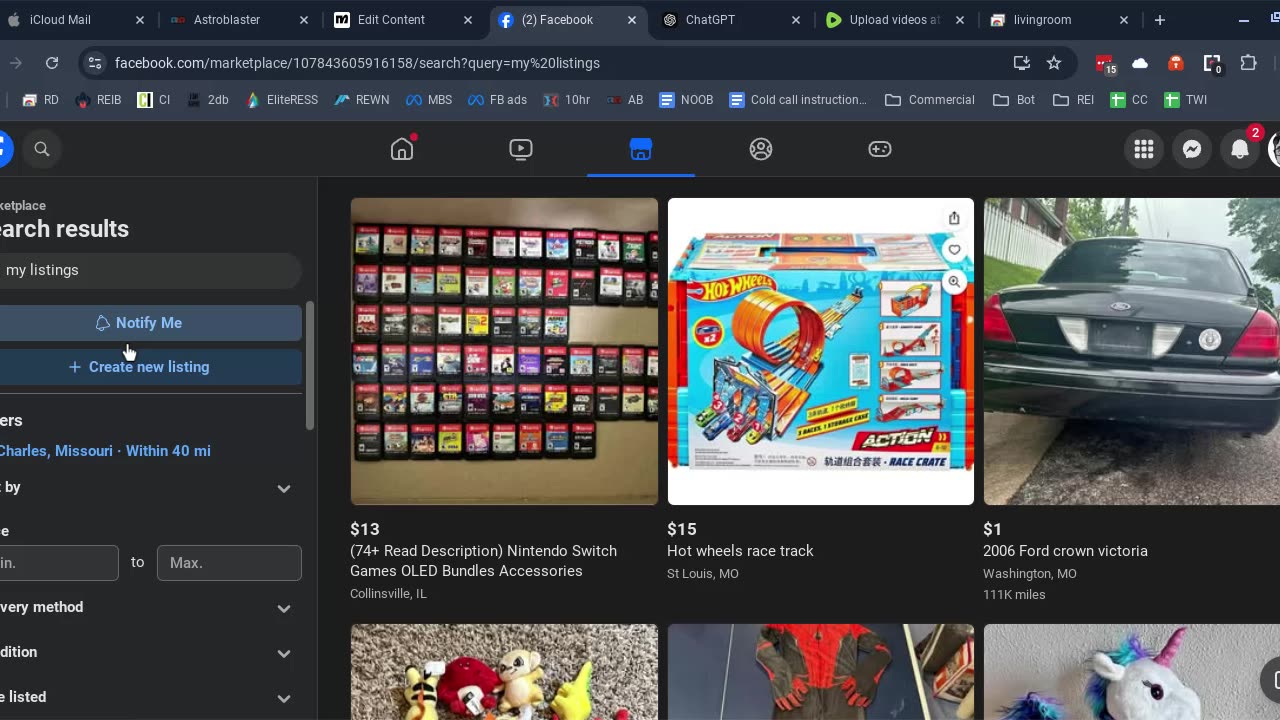The height and width of the screenshot is (720, 1280).
Task: Expand Condition filter
Action: (284, 653)
